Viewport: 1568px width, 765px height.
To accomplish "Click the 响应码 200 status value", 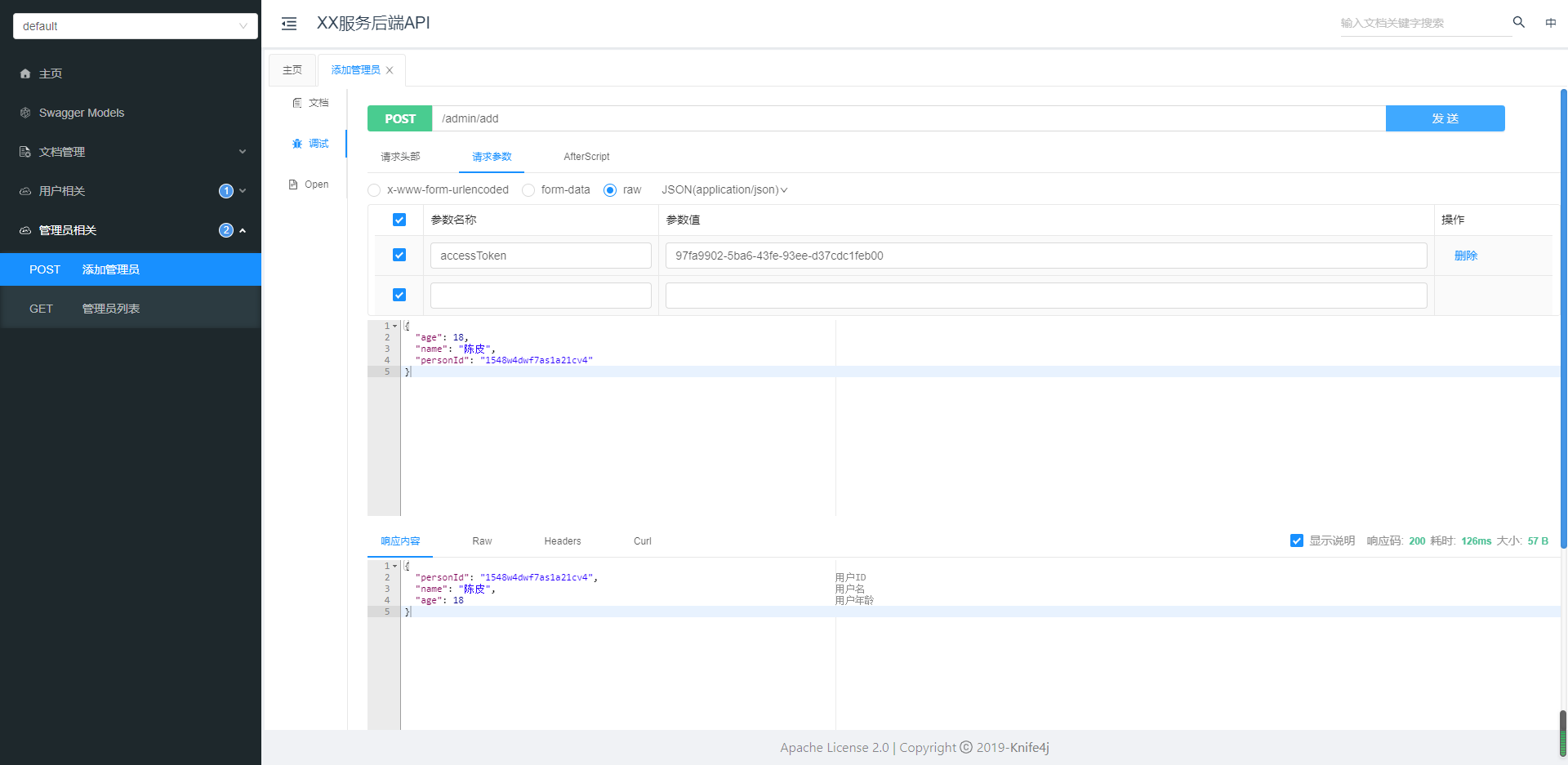I will coord(1417,541).
